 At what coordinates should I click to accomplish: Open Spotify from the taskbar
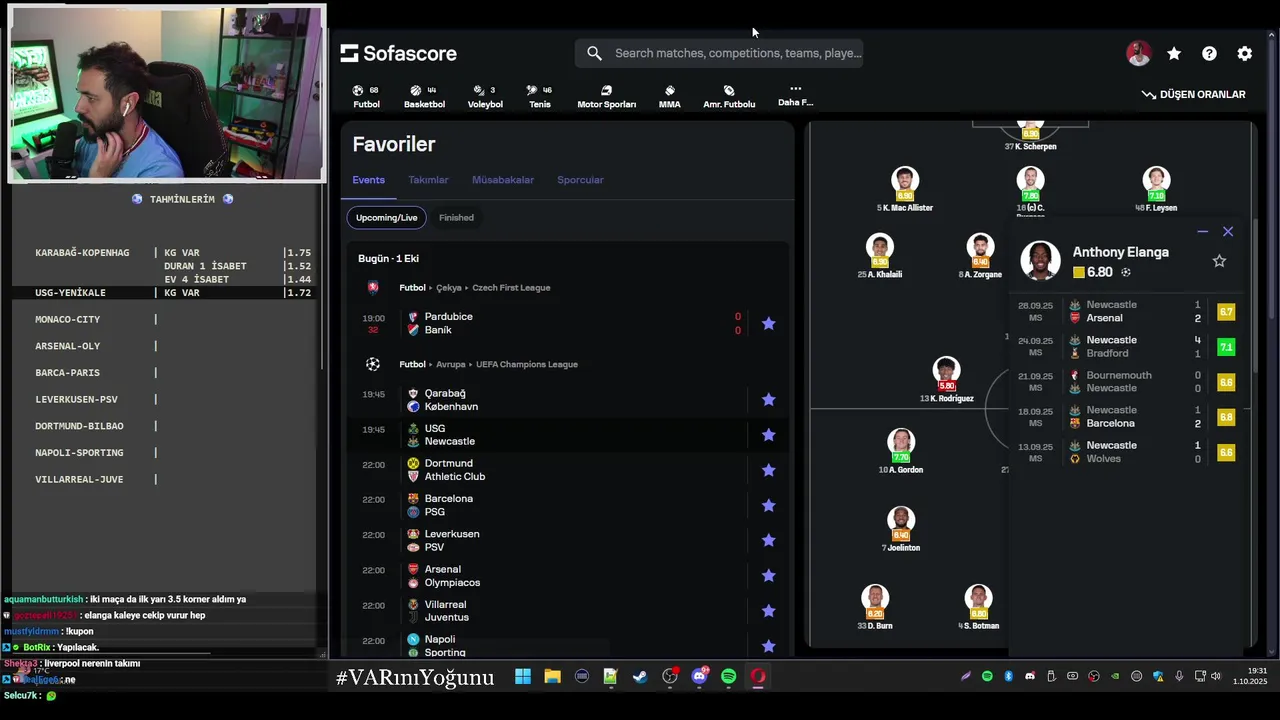728,677
